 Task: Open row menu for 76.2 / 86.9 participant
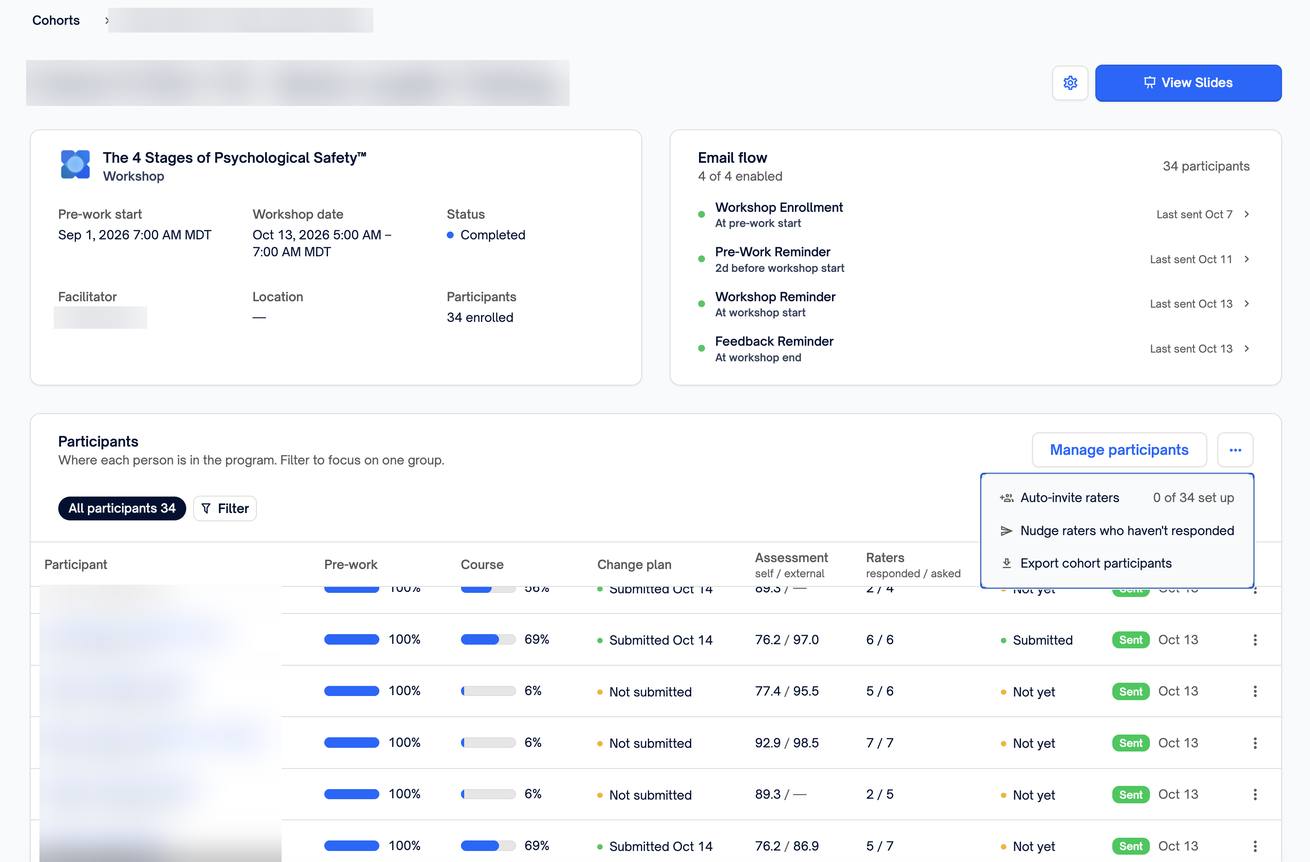click(x=1255, y=846)
